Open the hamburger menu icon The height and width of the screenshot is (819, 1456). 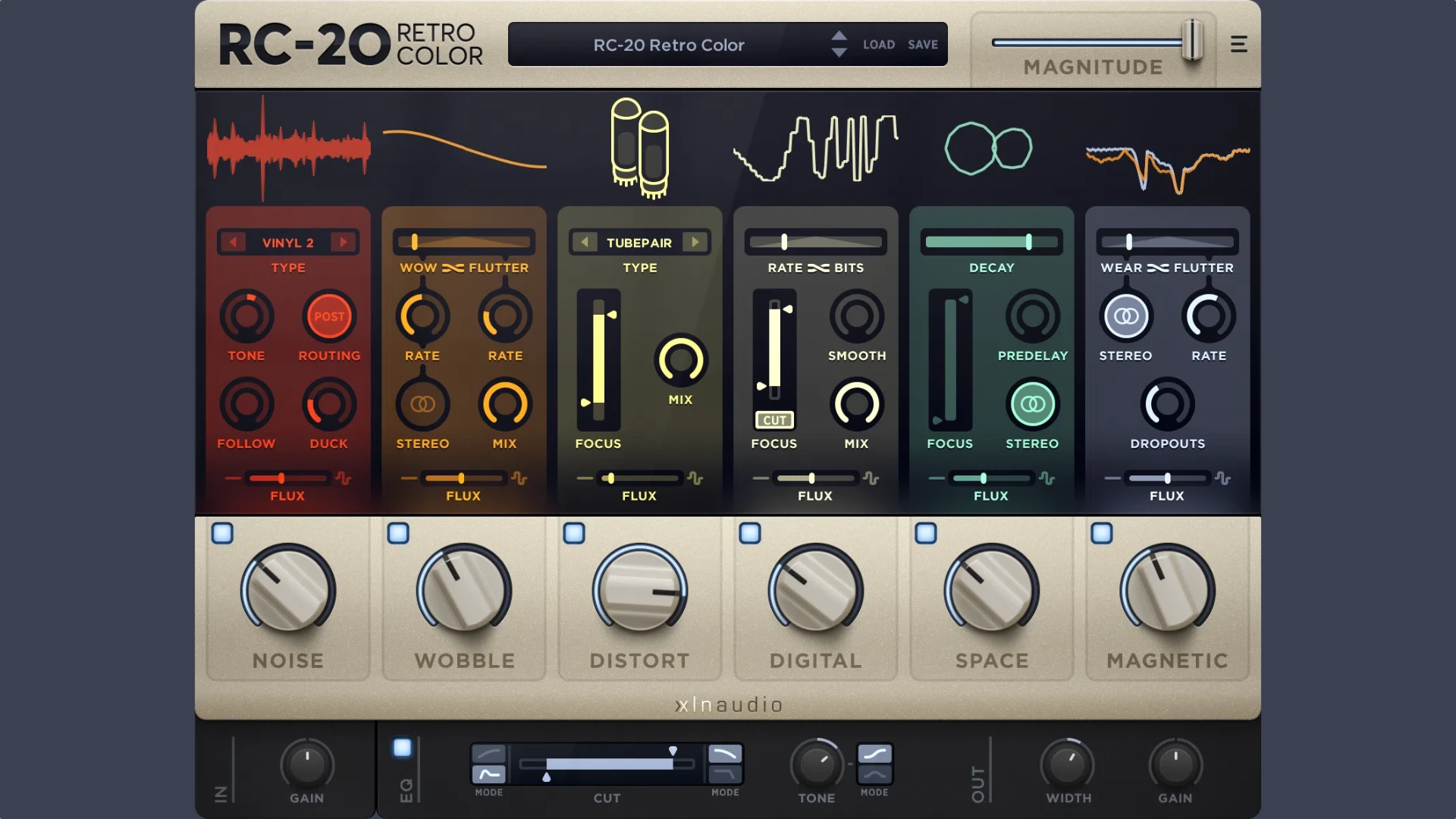pyautogui.click(x=1239, y=43)
